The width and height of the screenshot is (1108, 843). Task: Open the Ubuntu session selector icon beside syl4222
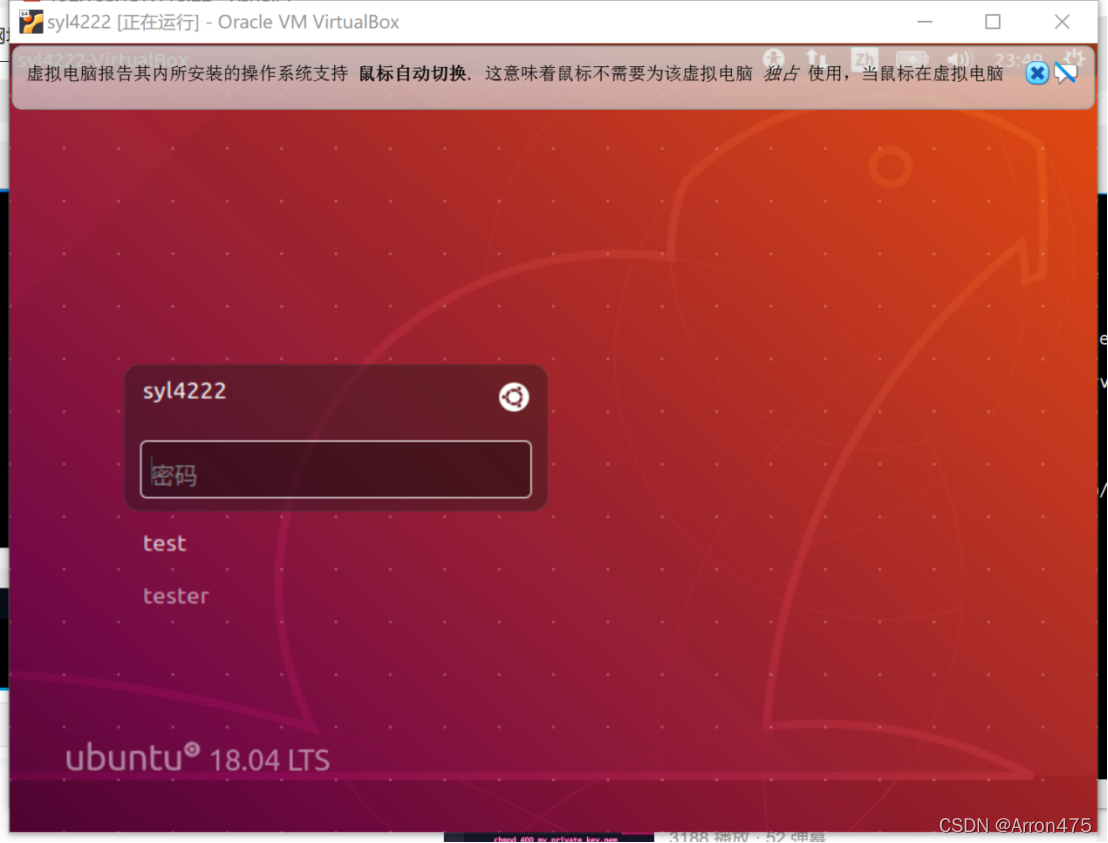click(x=514, y=396)
